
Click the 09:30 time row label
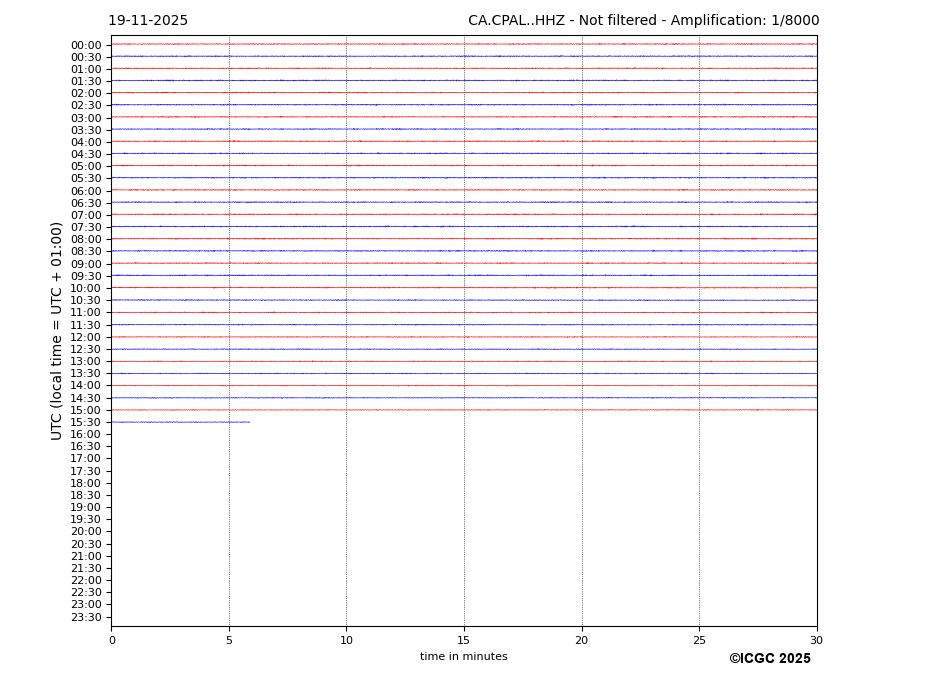86,276
